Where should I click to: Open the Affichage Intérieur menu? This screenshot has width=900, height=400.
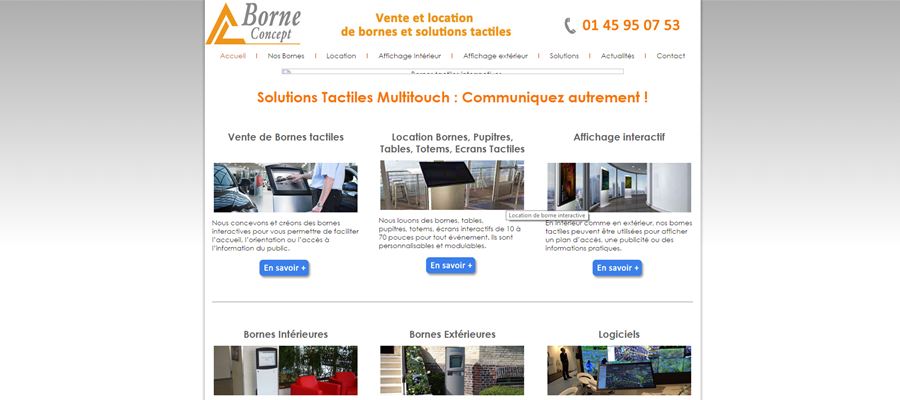click(x=410, y=56)
